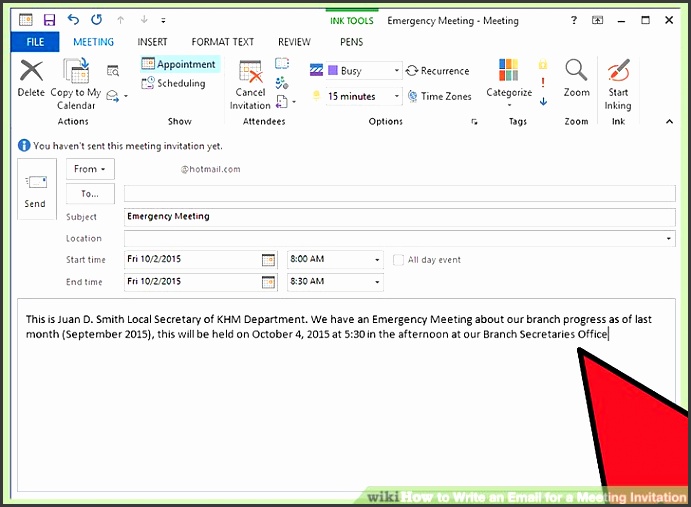Viewport: 691px width, 507px height.
Task: Toggle the Appointment view button
Action: tap(178, 64)
